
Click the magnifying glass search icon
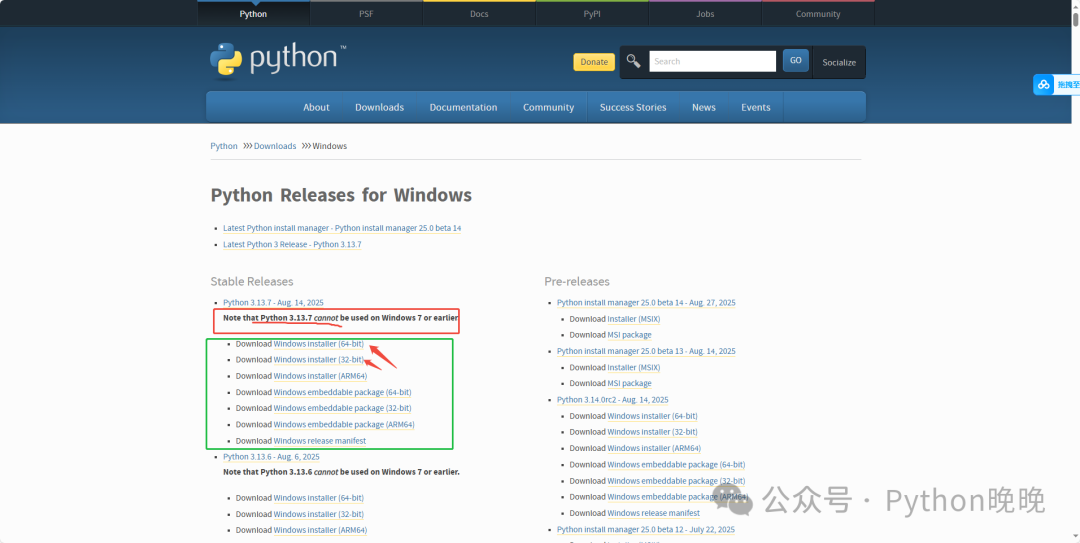coord(633,61)
